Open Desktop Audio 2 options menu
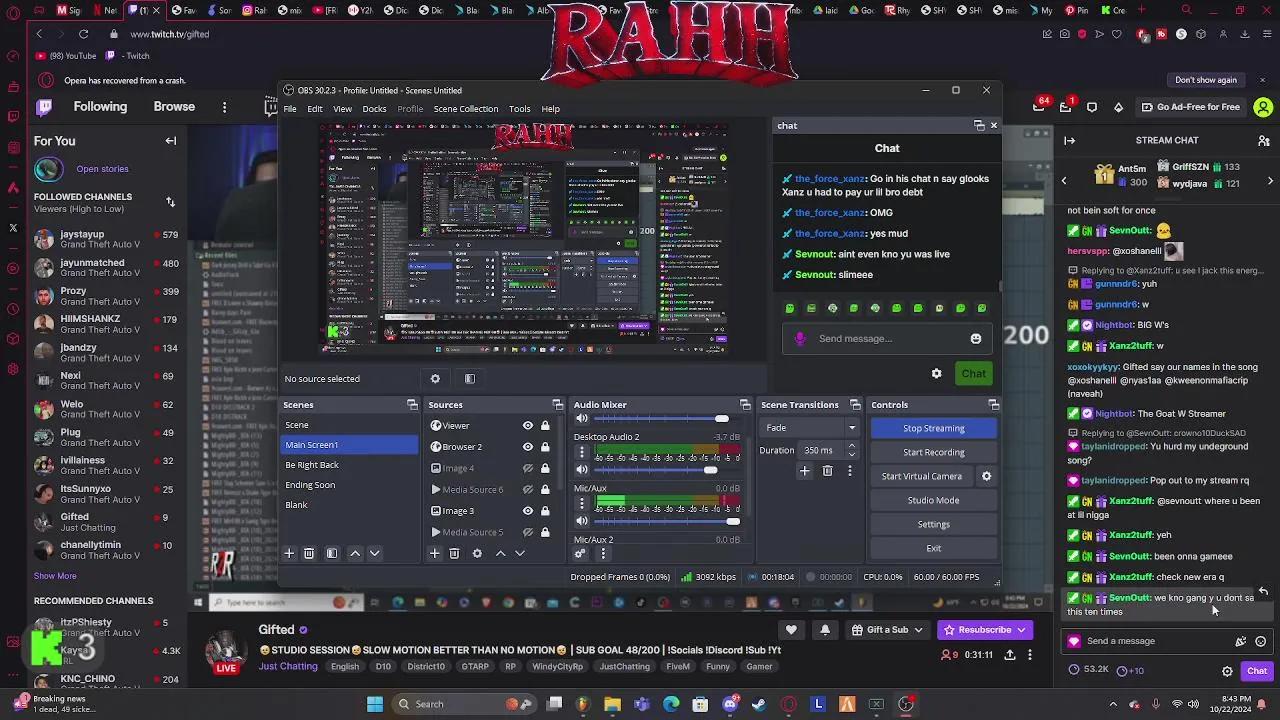The image size is (1280, 720). coord(582,453)
